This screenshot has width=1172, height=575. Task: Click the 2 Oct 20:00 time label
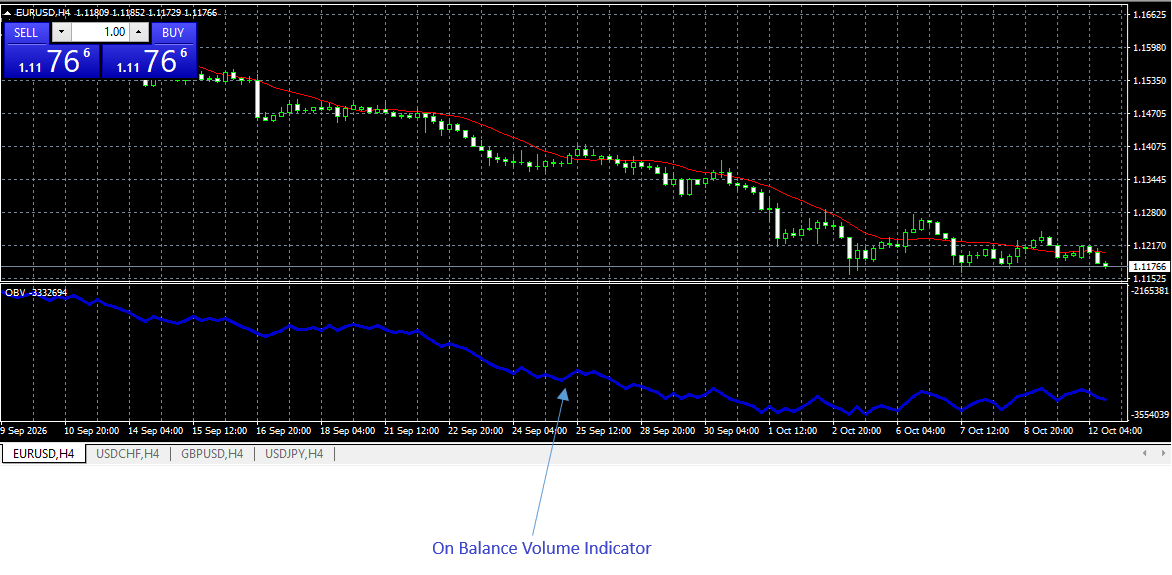click(x=859, y=431)
